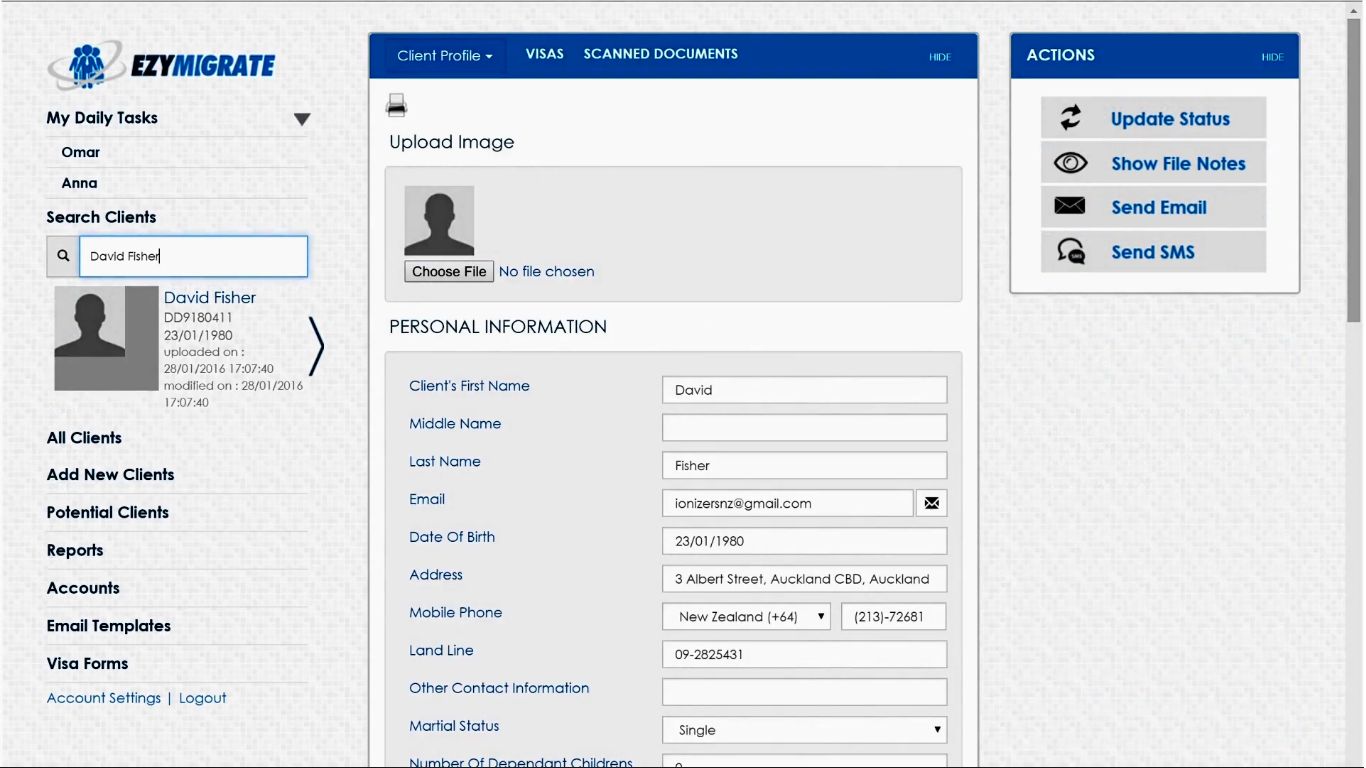The width and height of the screenshot is (1366, 768).
Task: Click the Send Email envelope icon
Action: pos(1070,207)
